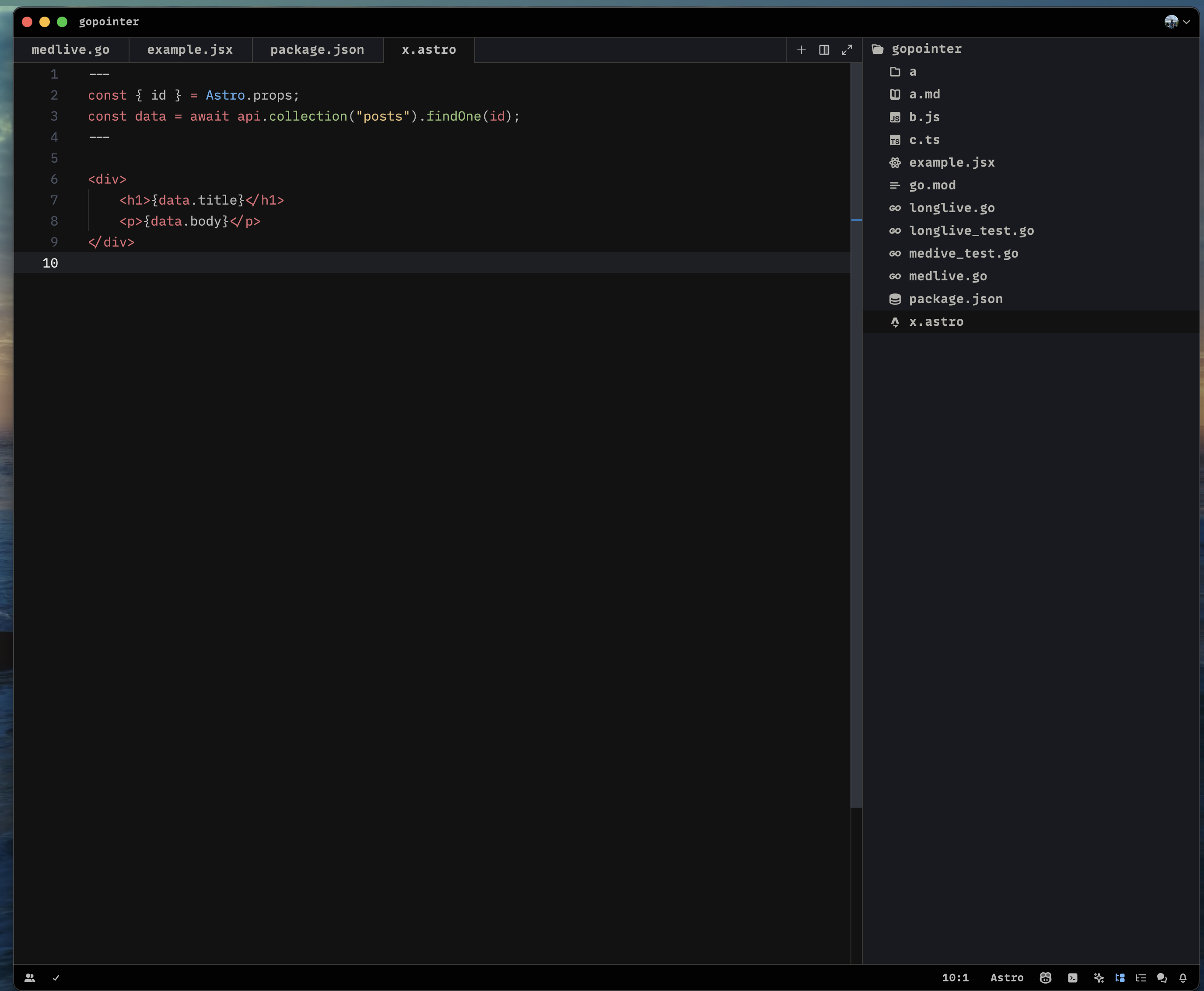Image resolution: width=1204 pixels, height=991 pixels.
Task: Click the diagnostics checkmark icon
Action: [56, 978]
